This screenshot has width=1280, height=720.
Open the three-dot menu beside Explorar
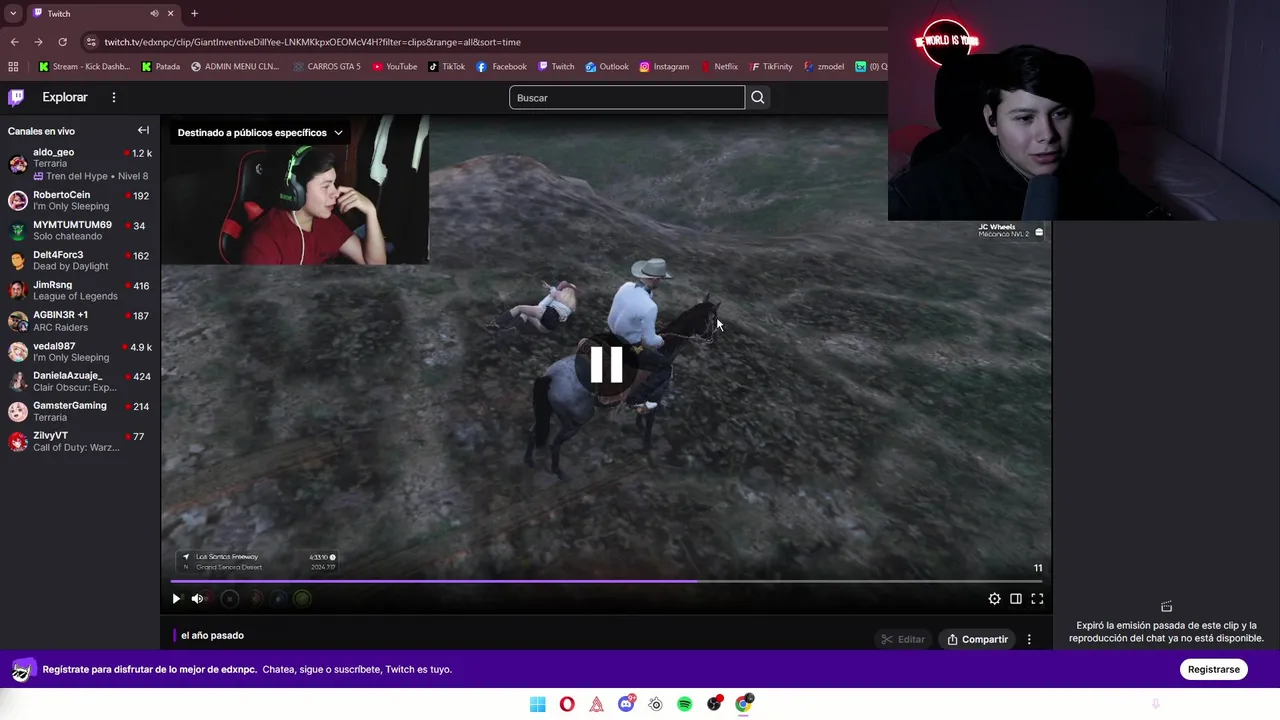click(x=114, y=97)
